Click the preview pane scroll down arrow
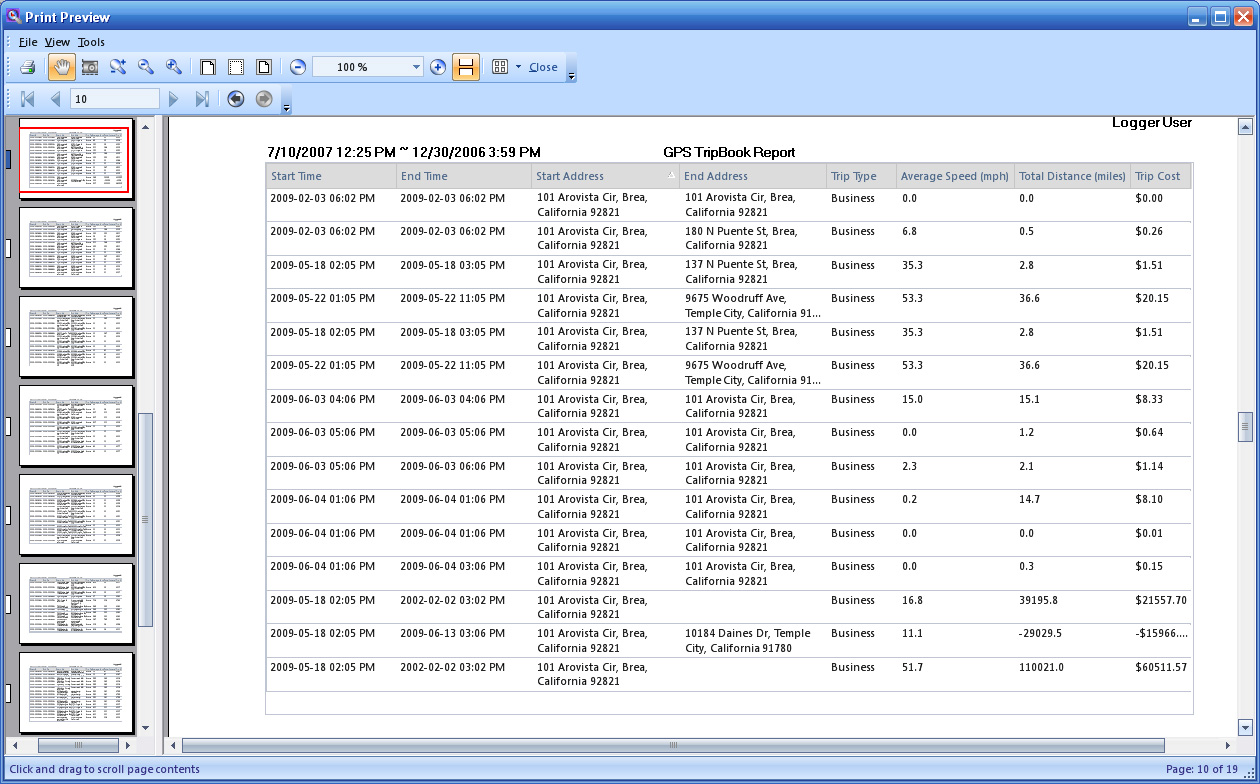Image resolution: width=1260 pixels, height=784 pixels. 1245,727
